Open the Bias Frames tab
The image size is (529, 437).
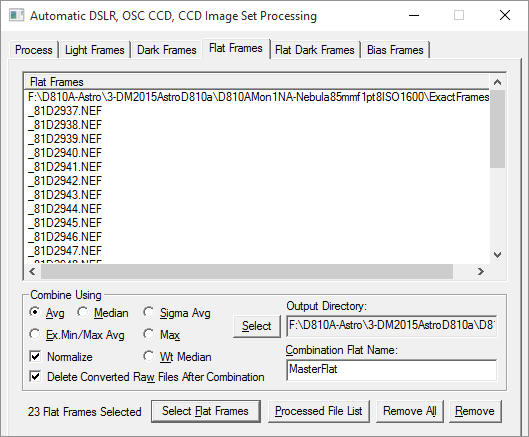[395, 50]
